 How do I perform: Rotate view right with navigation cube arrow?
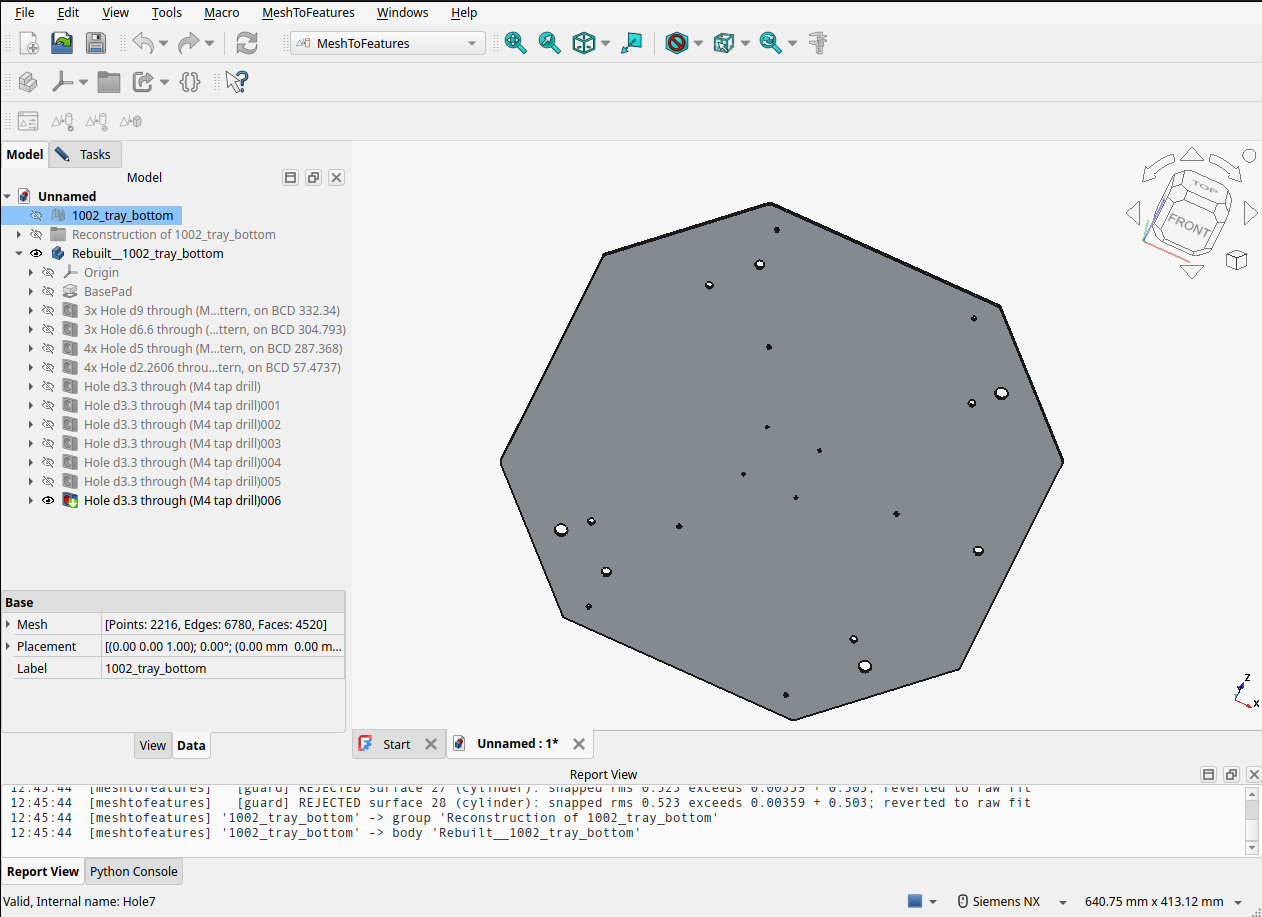(x=1250, y=213)
